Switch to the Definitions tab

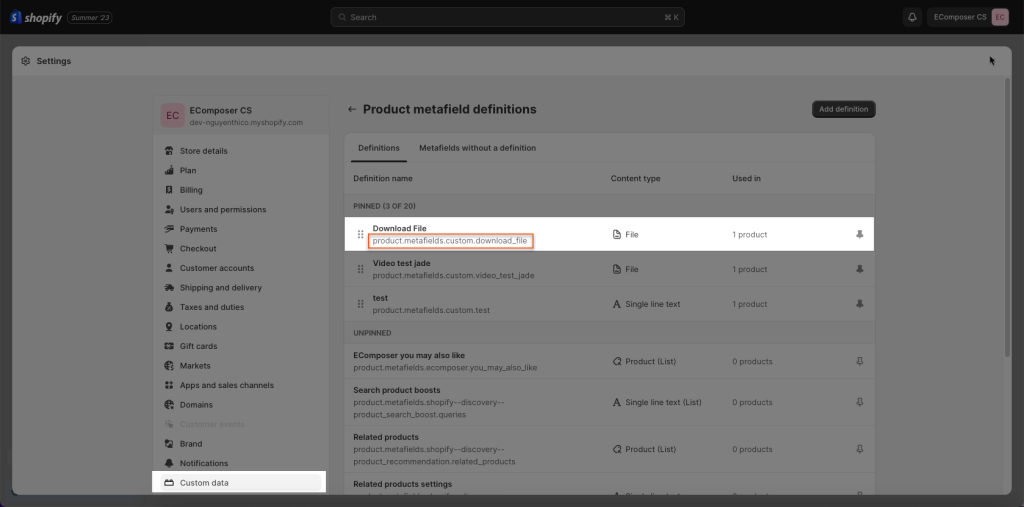[x=379, y=148]
